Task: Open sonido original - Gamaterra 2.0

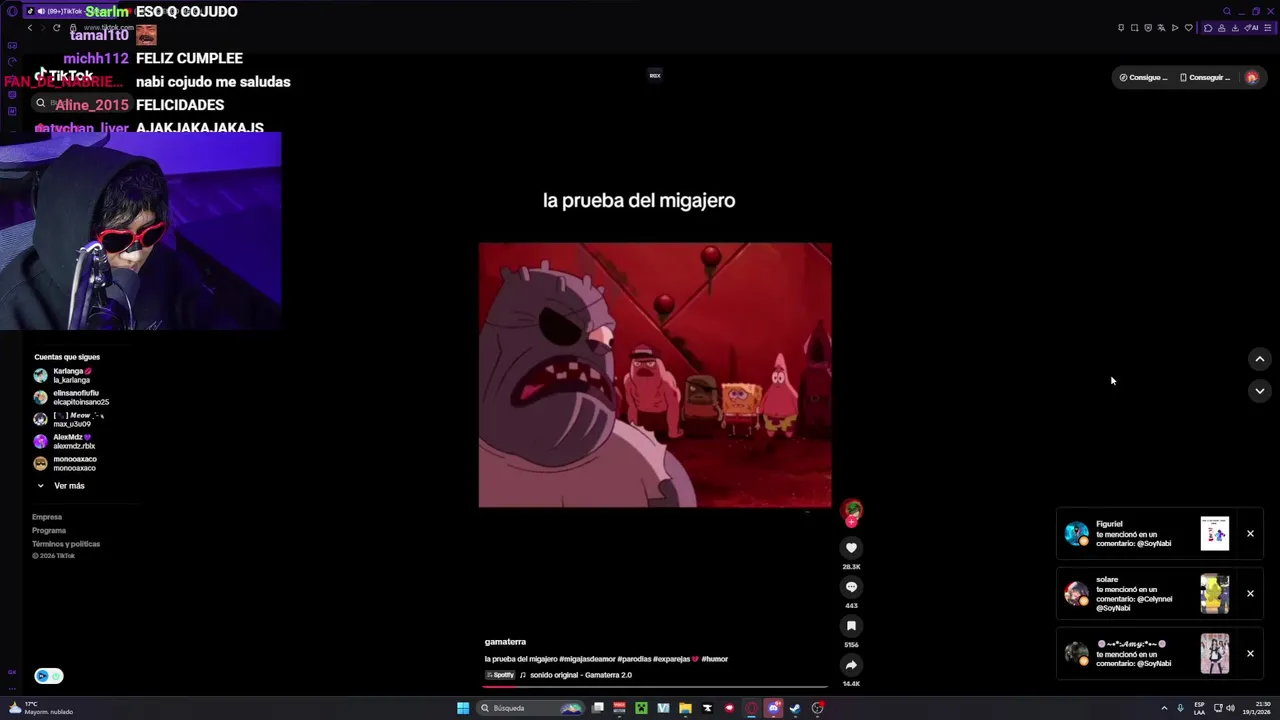Action: coord(581,675)
